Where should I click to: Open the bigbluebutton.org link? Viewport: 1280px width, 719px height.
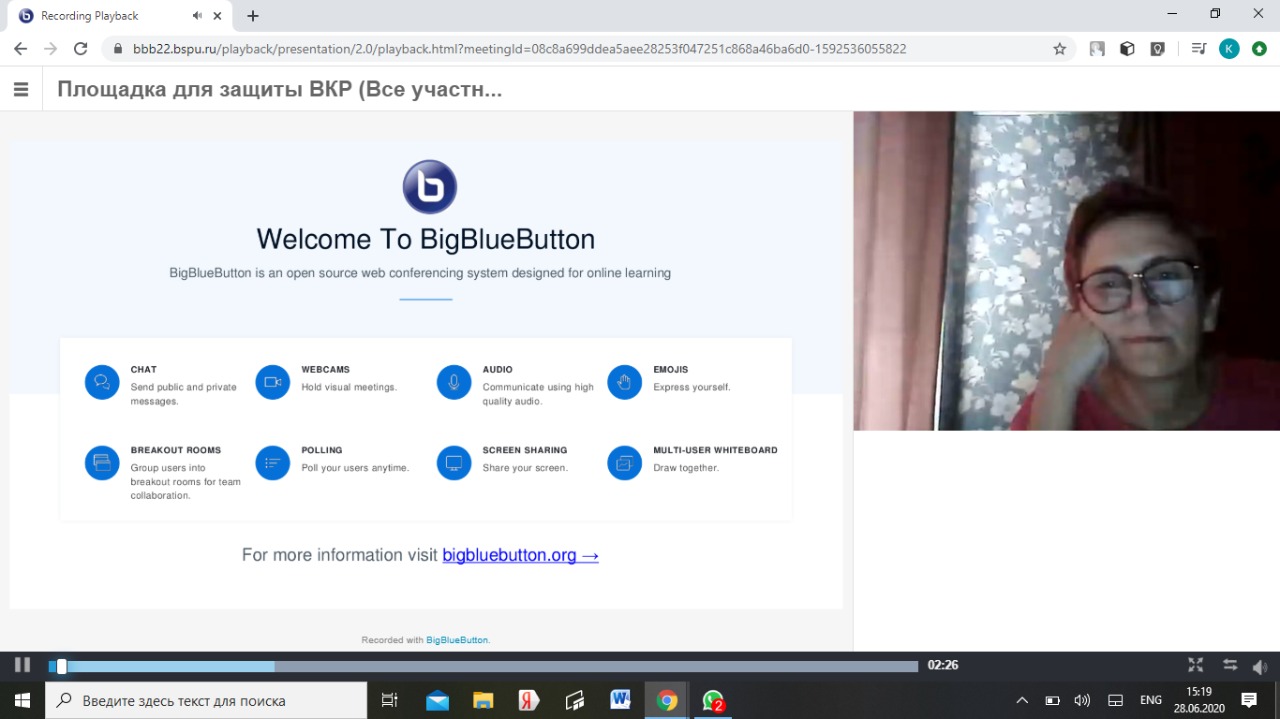point(520,555)
